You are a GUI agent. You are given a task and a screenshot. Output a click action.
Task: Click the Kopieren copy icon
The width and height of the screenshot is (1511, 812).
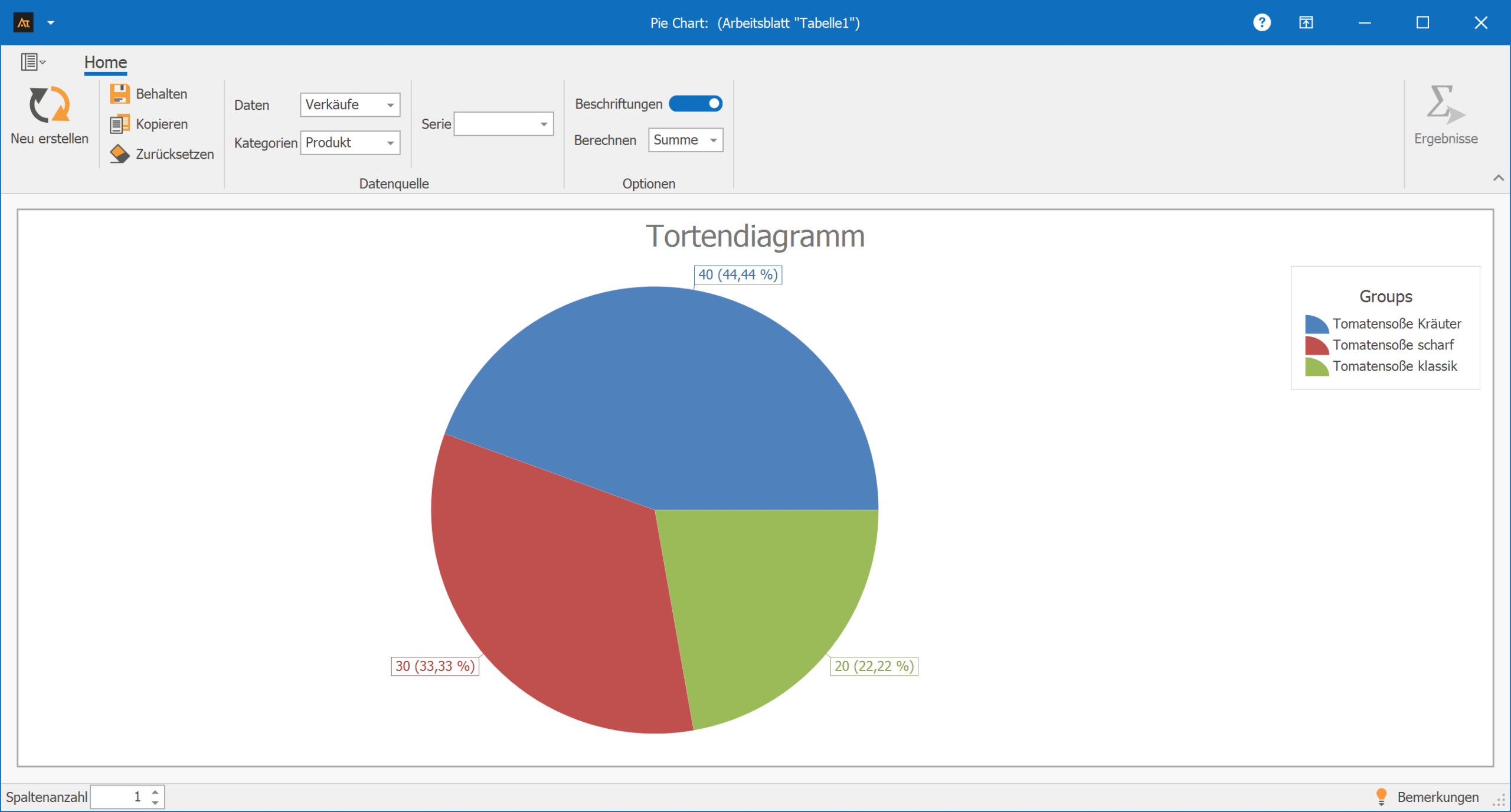pos(119,124)
